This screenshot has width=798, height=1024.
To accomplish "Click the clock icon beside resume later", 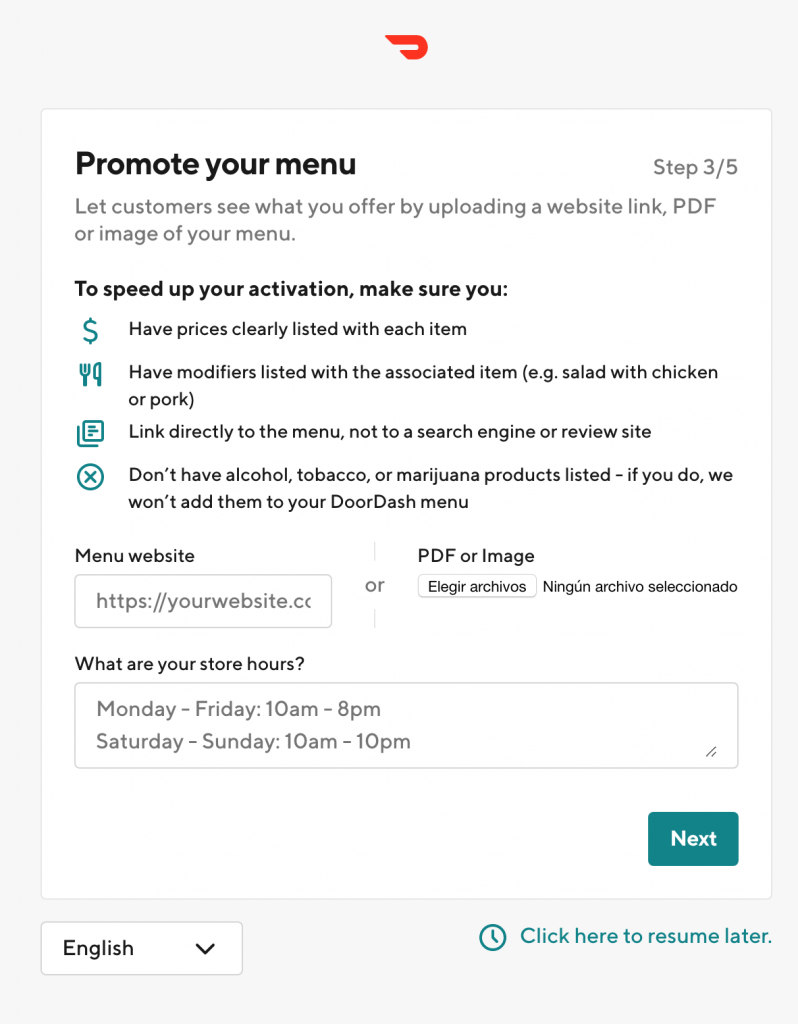I will (x=493, y=937).
